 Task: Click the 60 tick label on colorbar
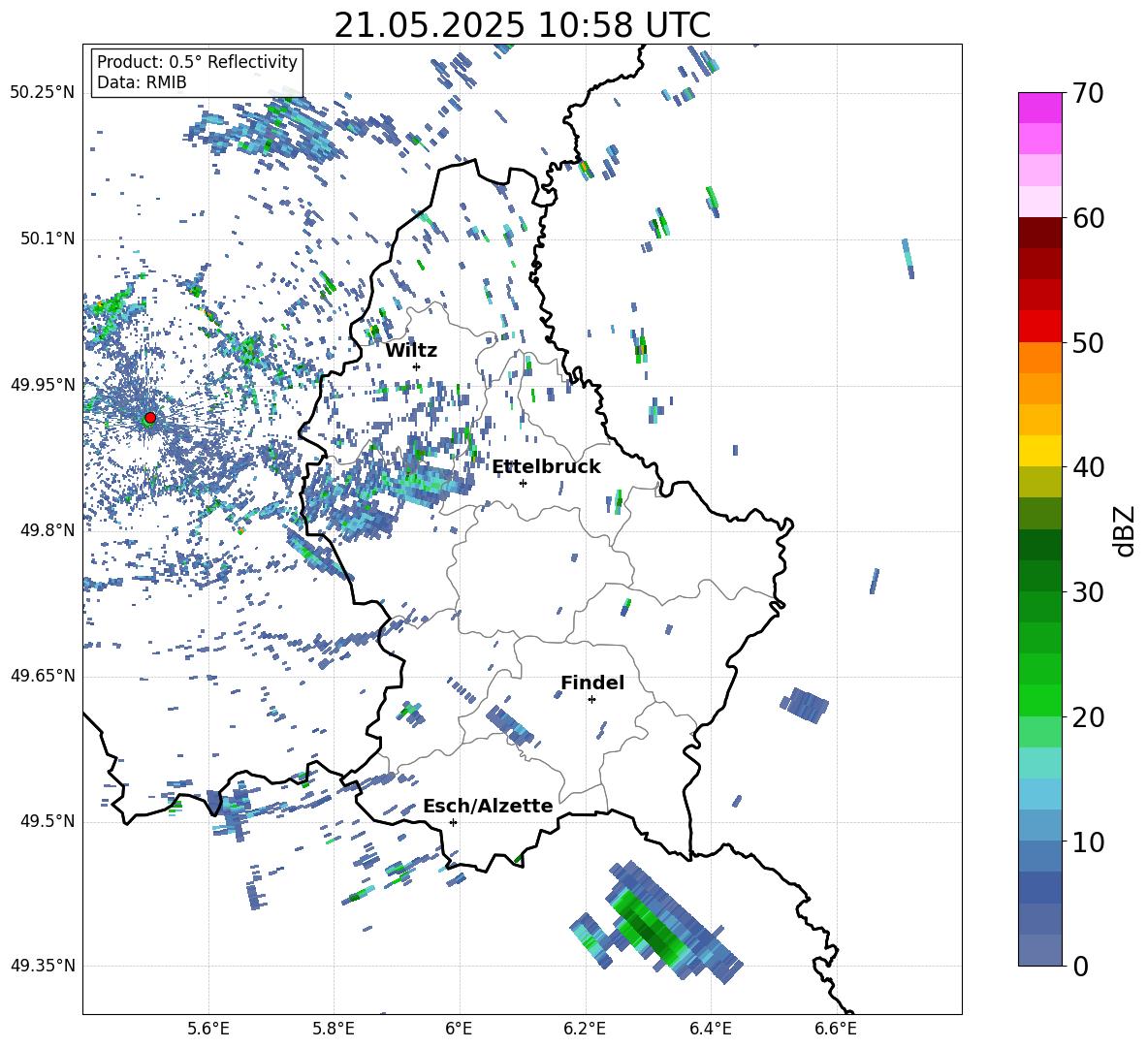click(1087, 218)
